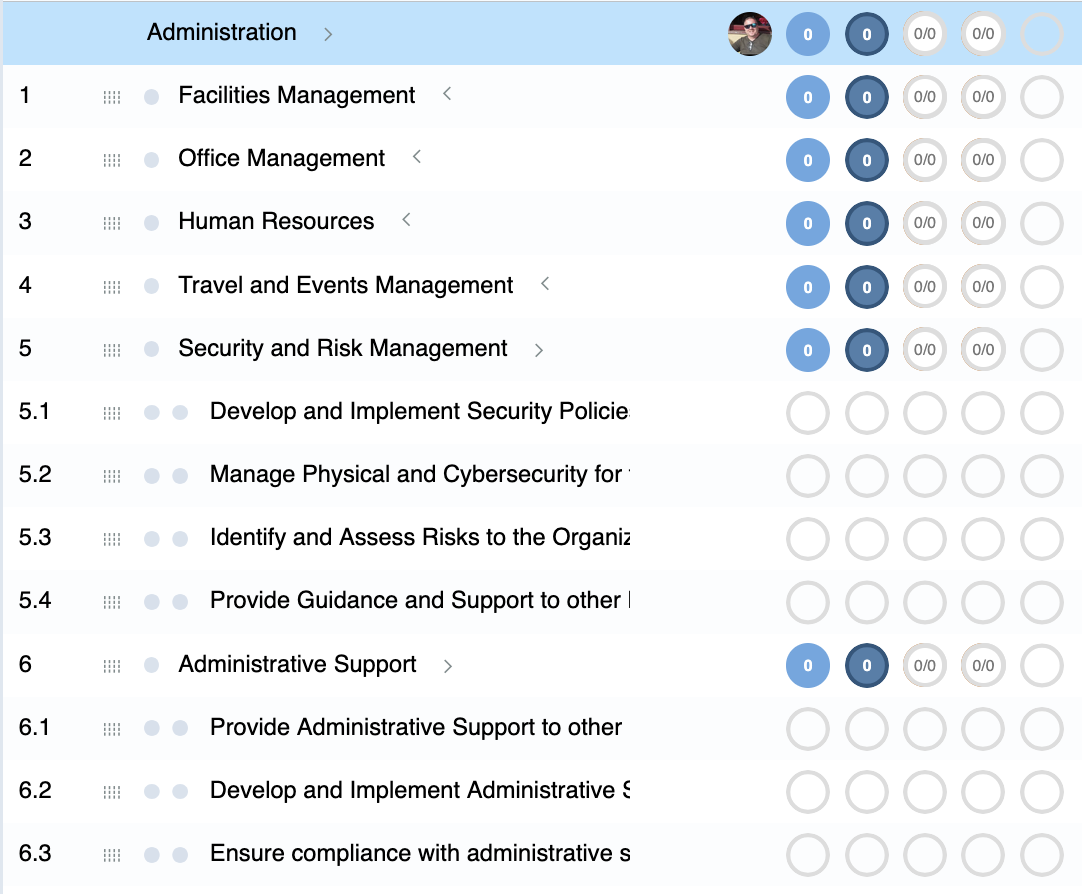The height and width of the screenshot is (894, 1082).
Task: Click the user avatar in the header row
Action: (x=749, y=34)
